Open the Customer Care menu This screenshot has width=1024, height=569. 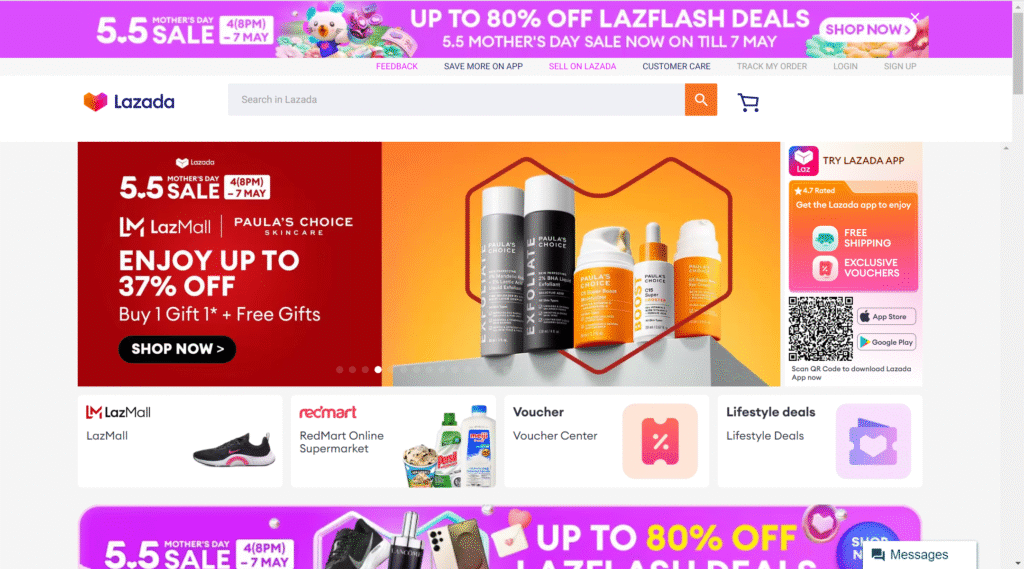click(676, 67)
